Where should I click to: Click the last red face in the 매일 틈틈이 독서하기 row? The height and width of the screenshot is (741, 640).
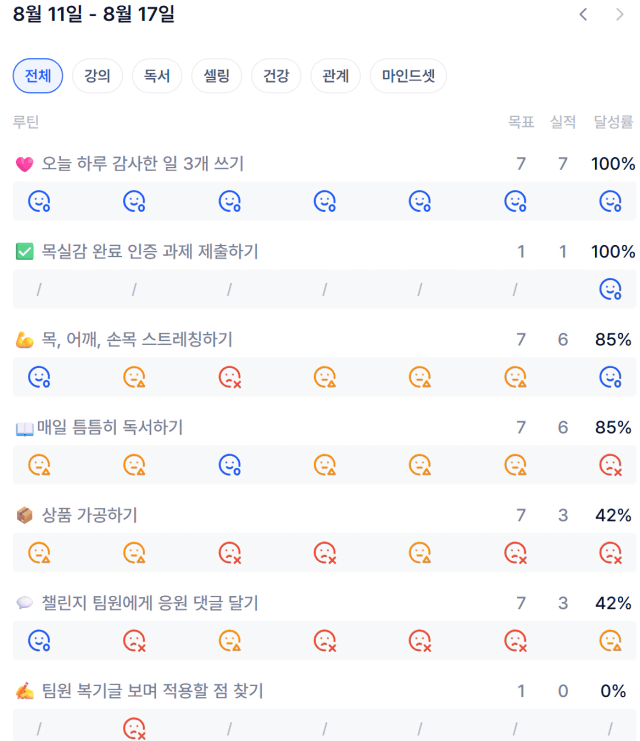pos(611,465)
